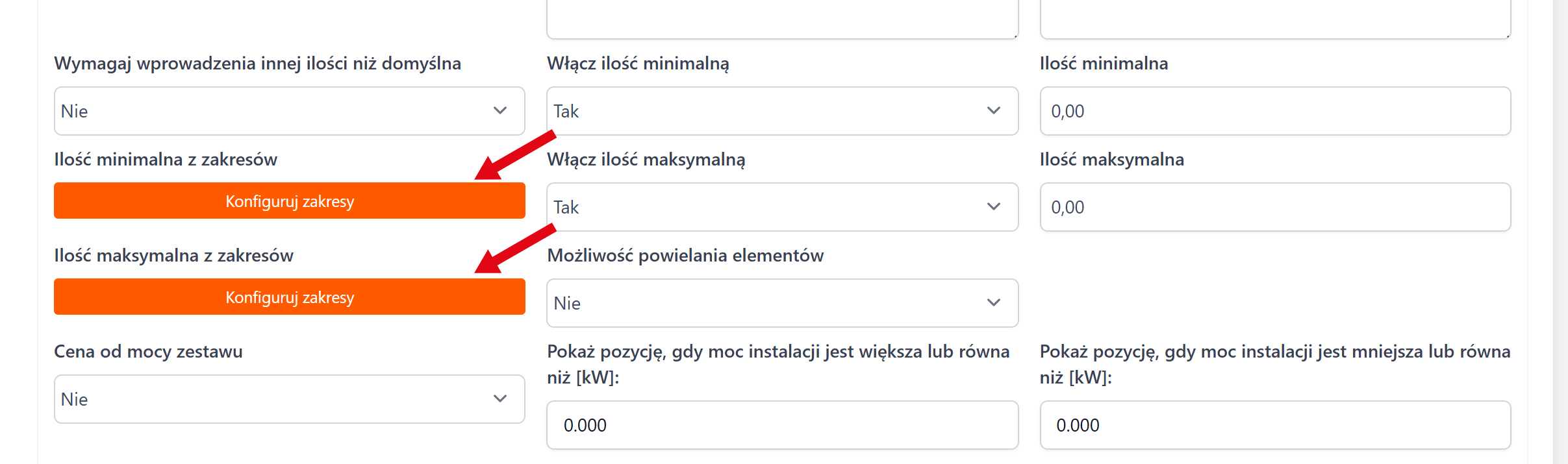Click the 'większa lub równa niż [kW]' power field

782,425
